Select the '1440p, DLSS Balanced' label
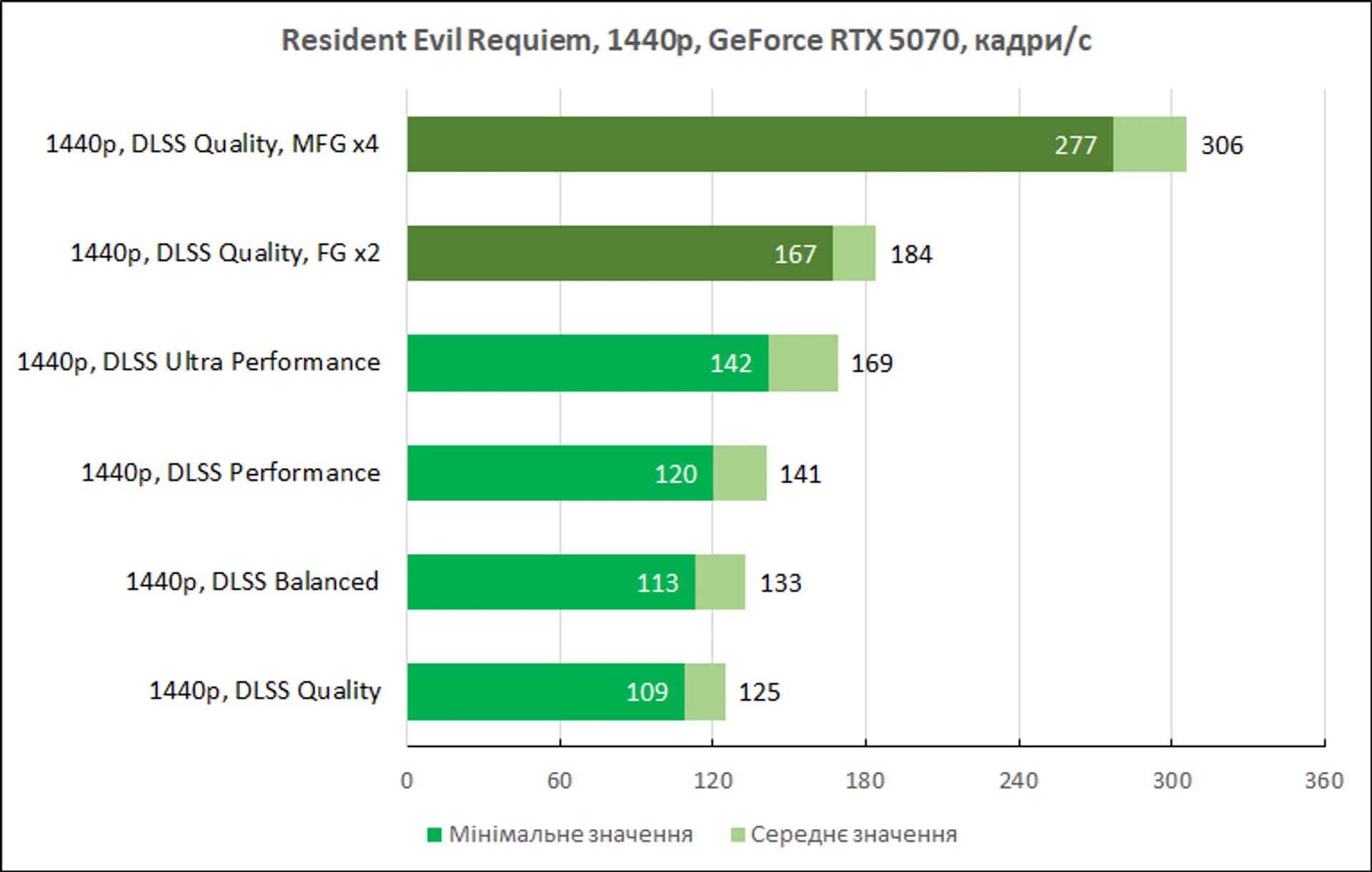This screenshot has height=872, width=1372. [252, 582]
